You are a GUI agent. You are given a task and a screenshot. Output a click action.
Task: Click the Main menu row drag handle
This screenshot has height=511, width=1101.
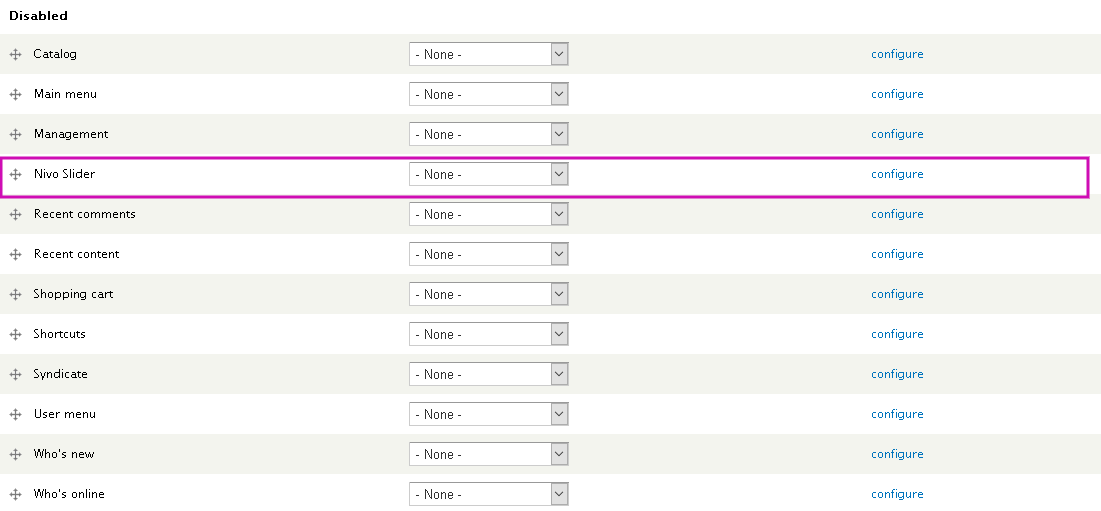tap(15, 95)
